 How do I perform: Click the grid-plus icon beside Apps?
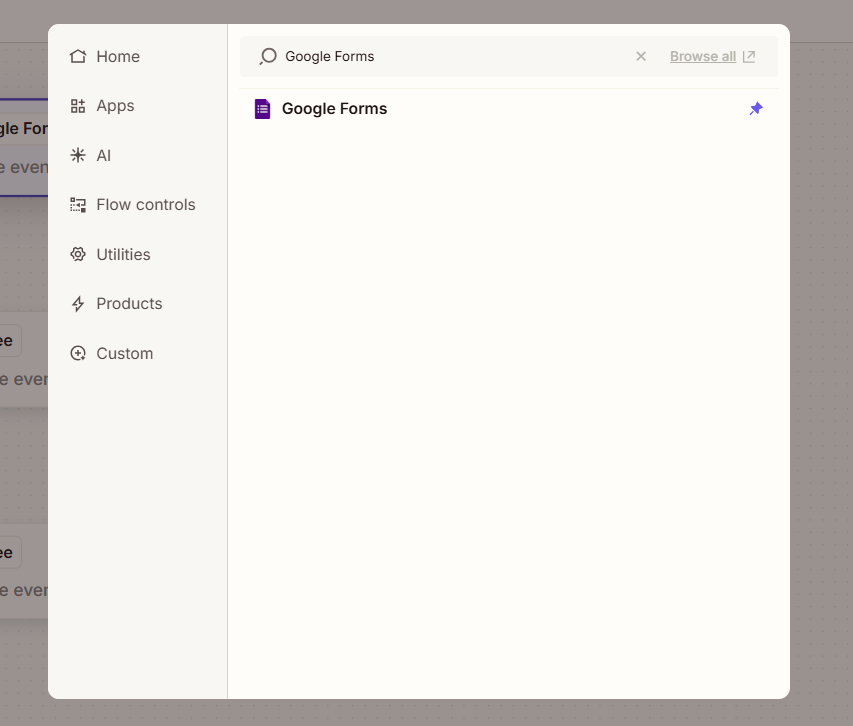point(78,106)
